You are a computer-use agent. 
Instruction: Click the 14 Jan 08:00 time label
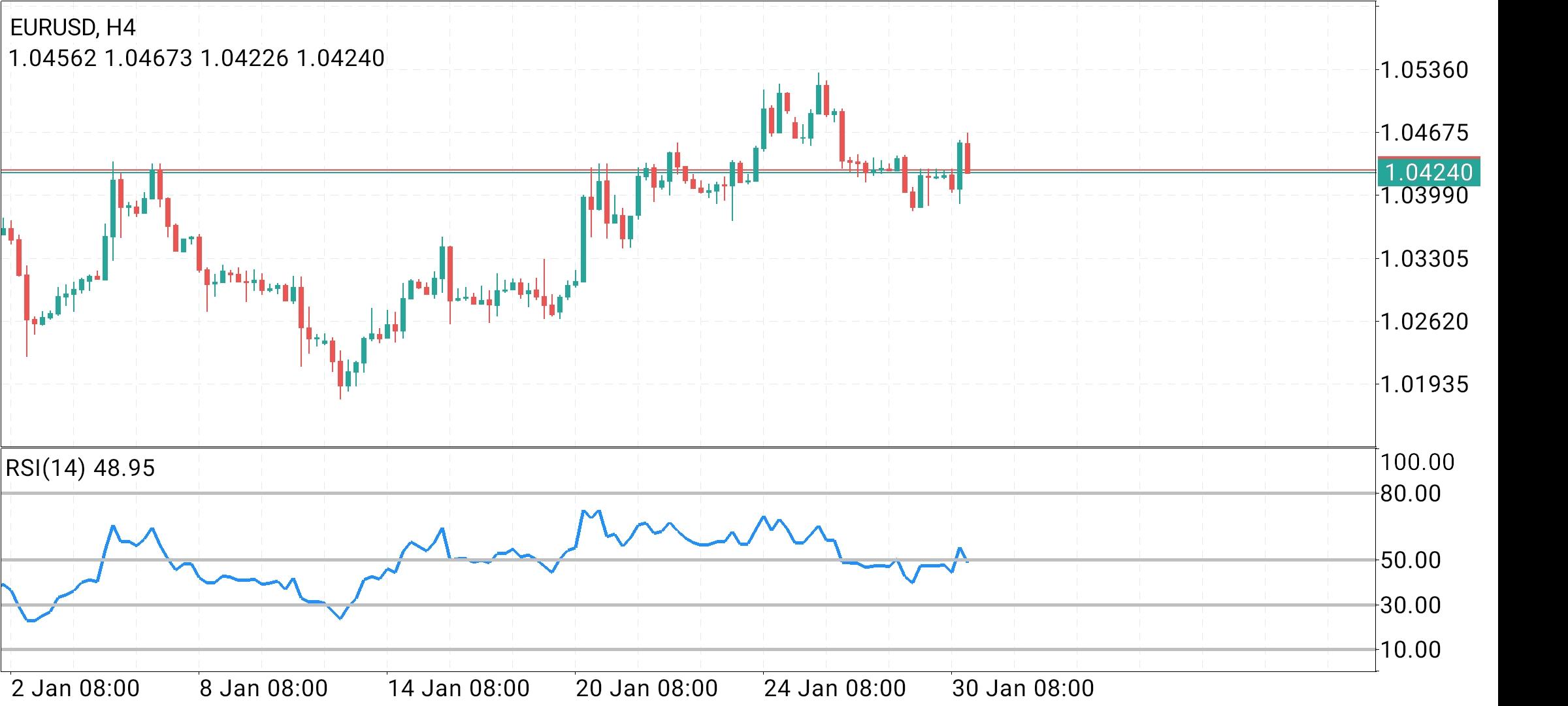point(459,688)
